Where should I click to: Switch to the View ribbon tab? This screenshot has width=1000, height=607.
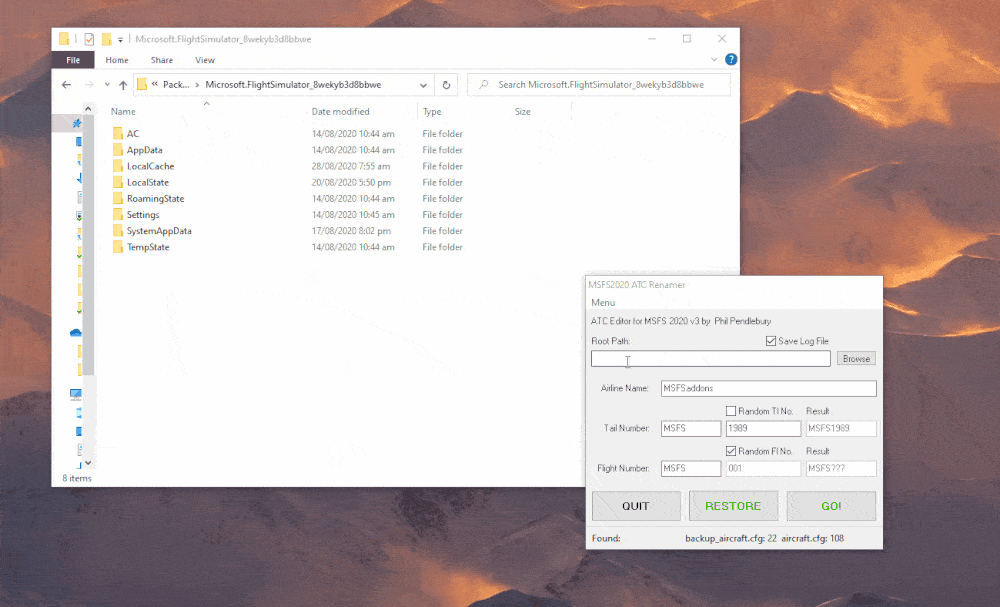(x=205, y=60)
